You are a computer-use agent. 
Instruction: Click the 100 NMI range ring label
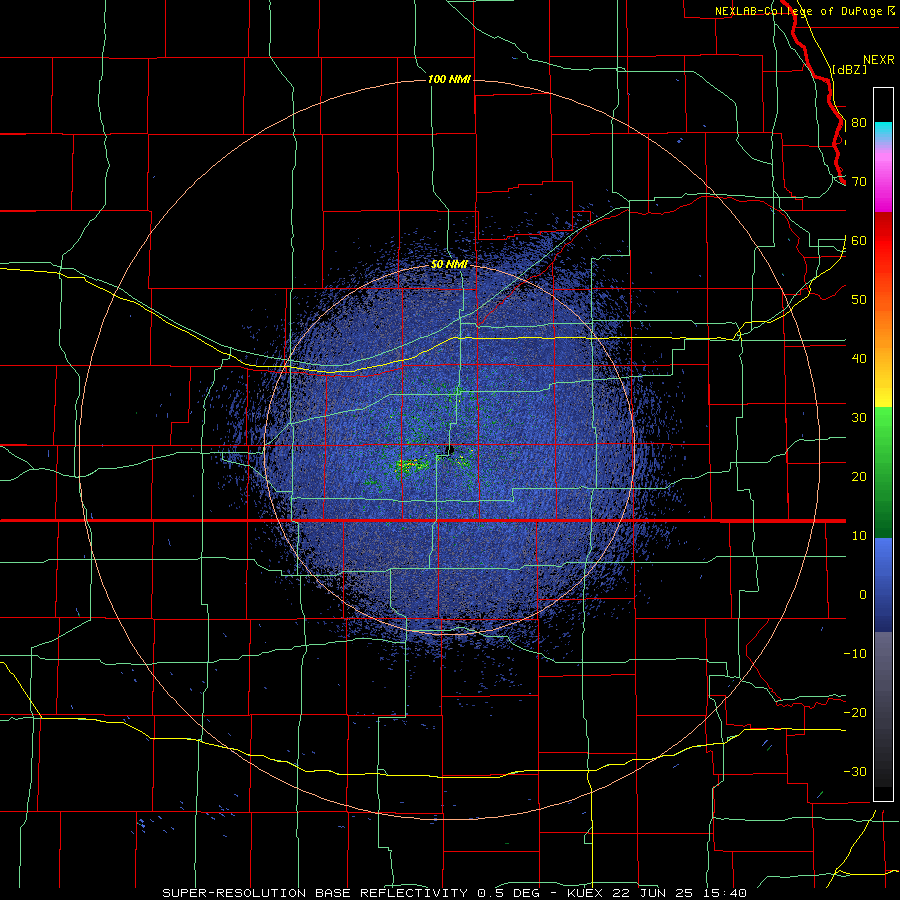(449, 79)
